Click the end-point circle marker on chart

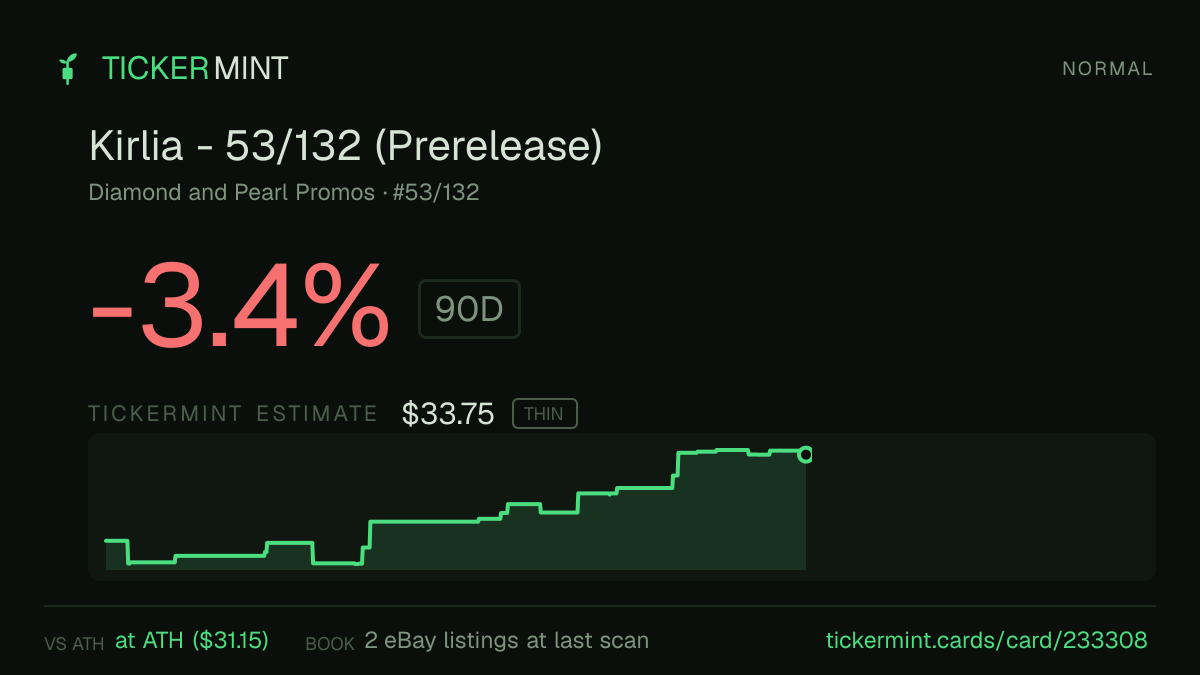click(806, 455)
